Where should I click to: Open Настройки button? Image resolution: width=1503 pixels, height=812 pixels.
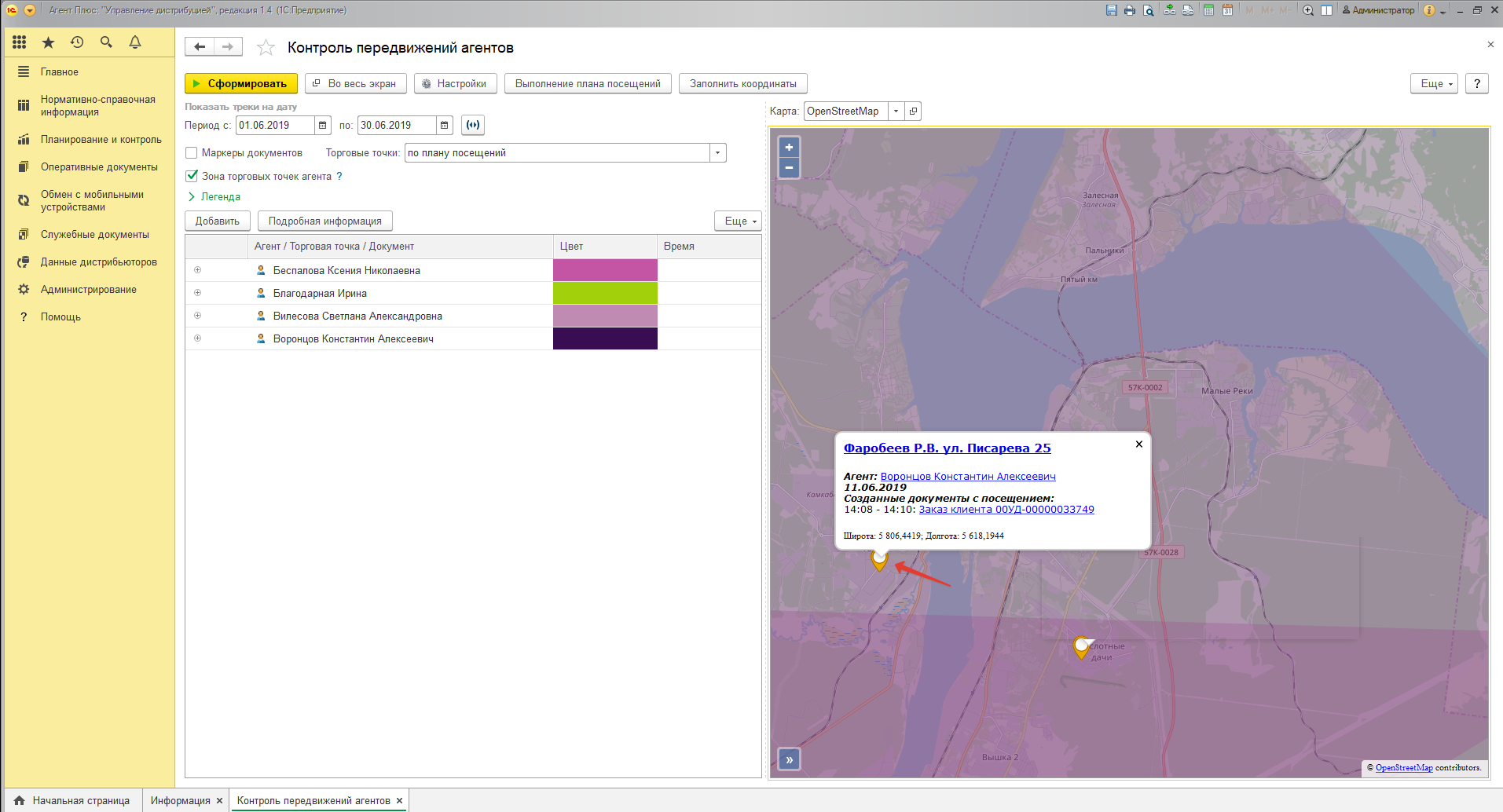point(456,83)
